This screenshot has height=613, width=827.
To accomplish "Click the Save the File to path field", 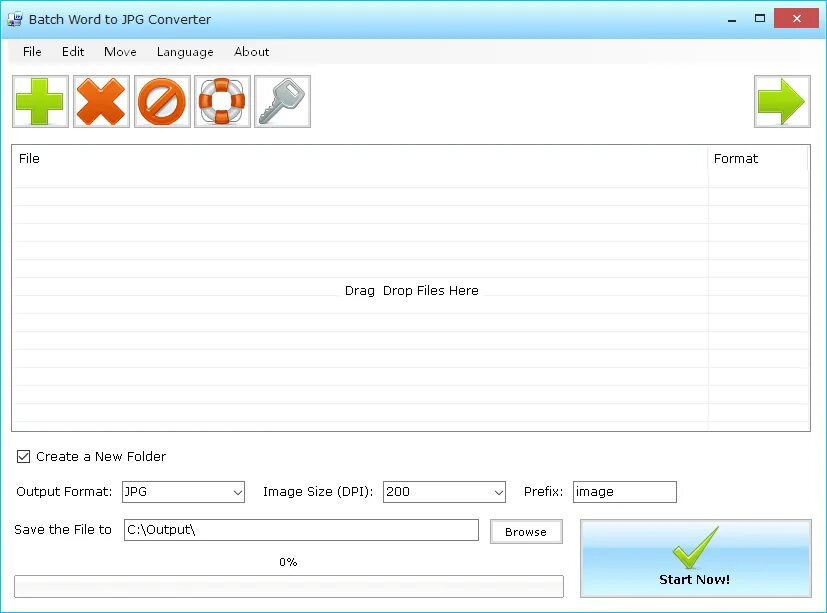I will [301, 530].
